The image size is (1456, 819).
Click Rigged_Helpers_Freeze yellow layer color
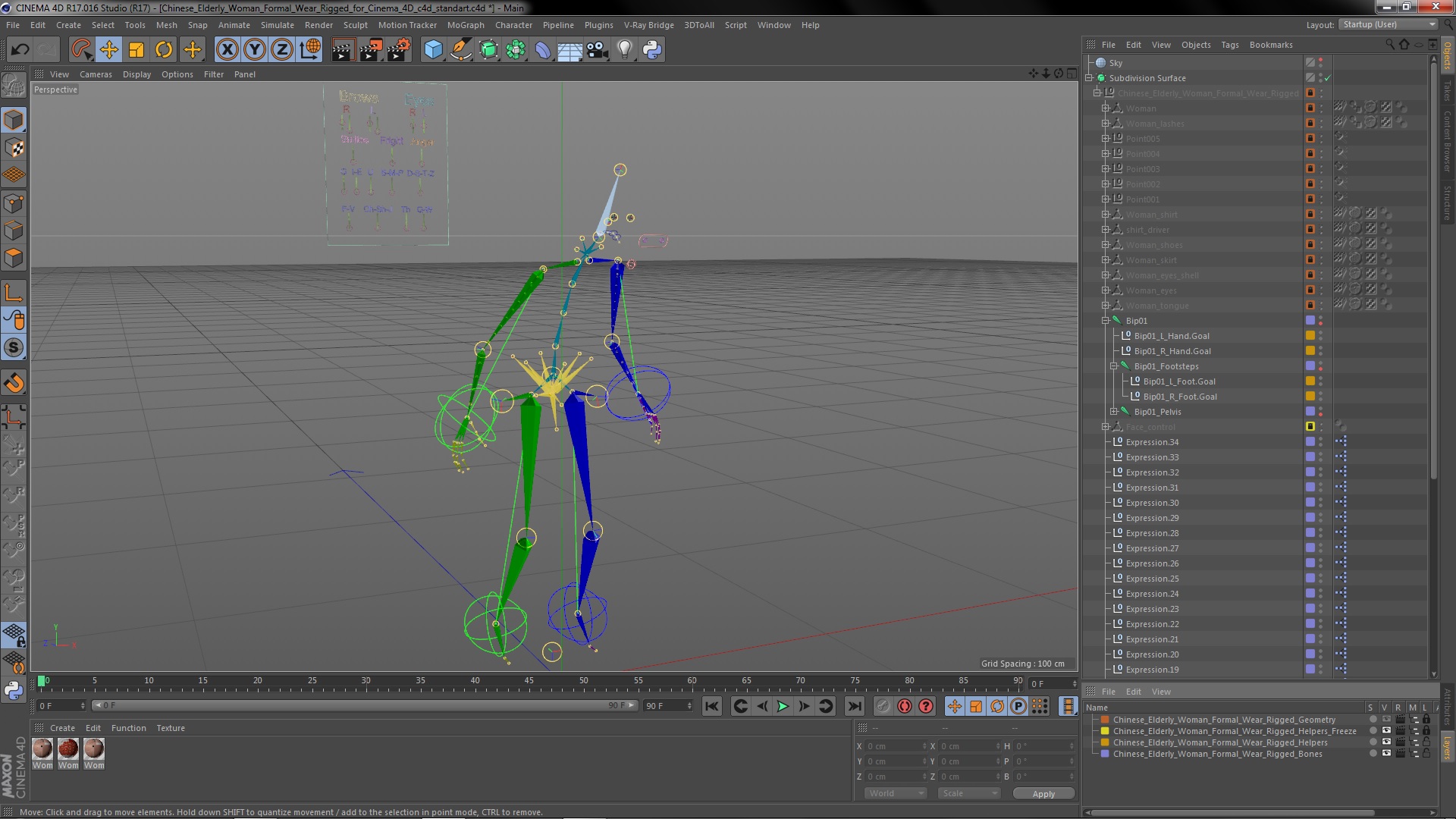pyautogui.click(x=1105, y=731)
